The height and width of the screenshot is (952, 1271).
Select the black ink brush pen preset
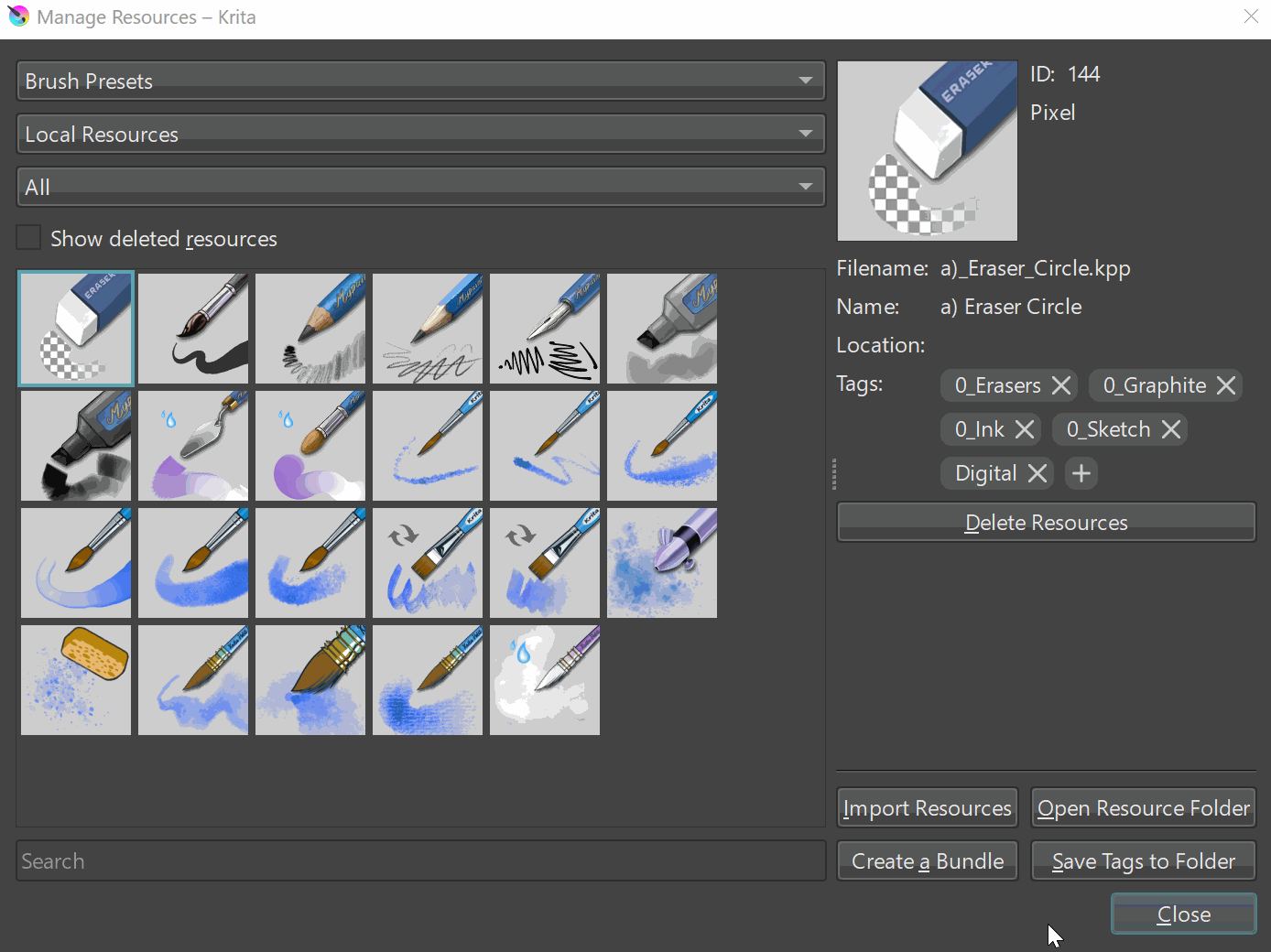click(x=193, y=329)
